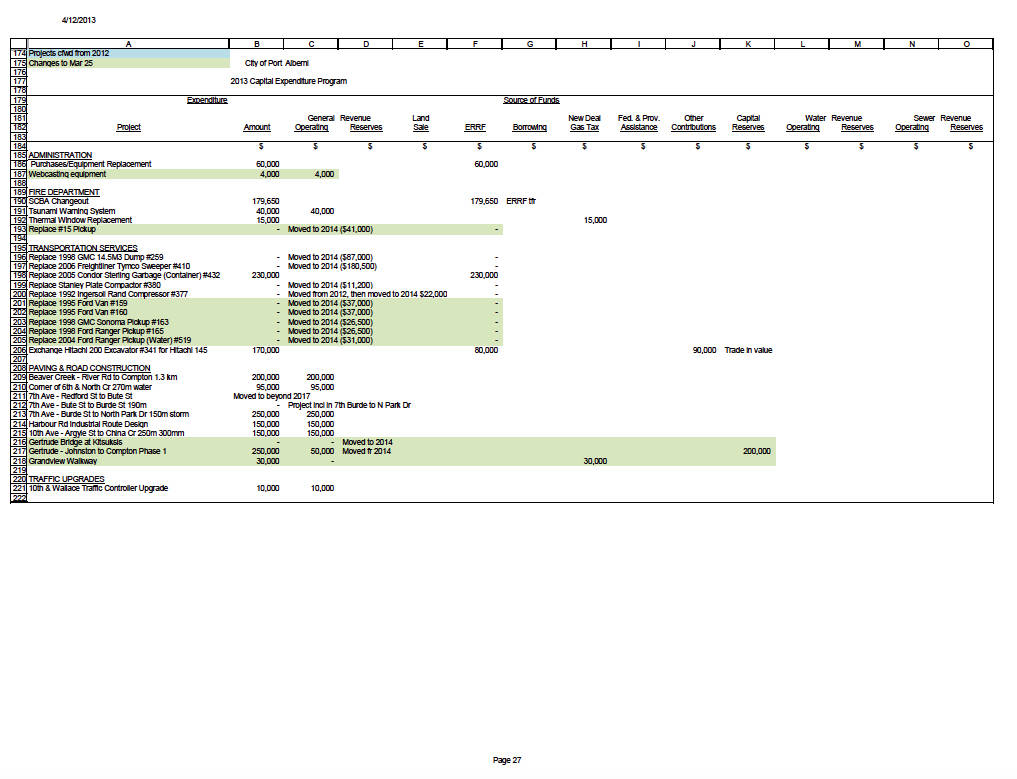Click column header O
Screen dimensions: 1017x779
click(966, 43)
